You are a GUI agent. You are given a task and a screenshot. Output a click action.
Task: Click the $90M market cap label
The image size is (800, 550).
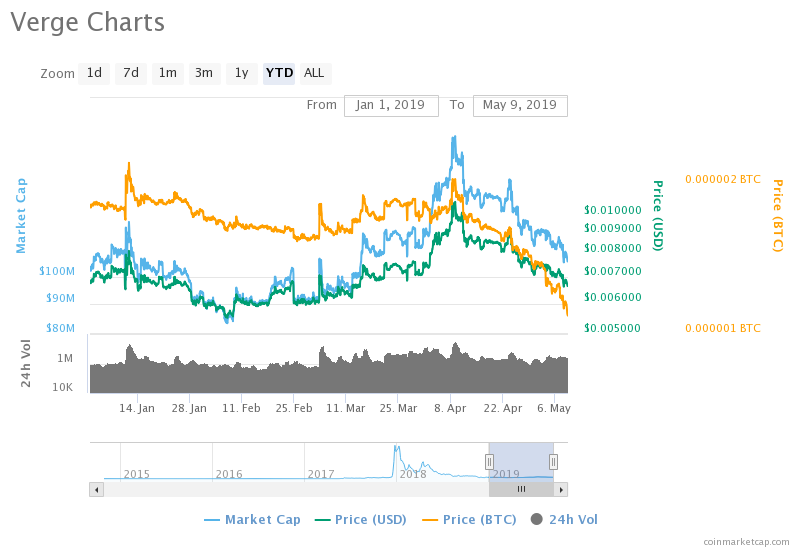click(x=60, y=298)
